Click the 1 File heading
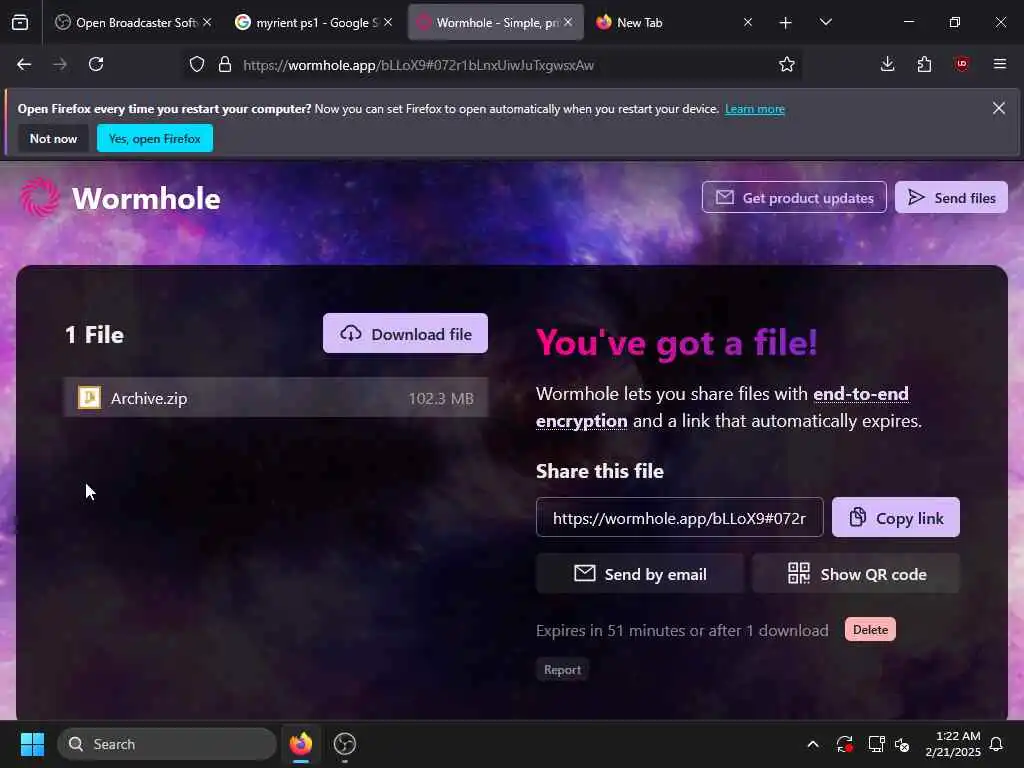This screenshot has height=768, width=1024. click(x=94, y=334)
